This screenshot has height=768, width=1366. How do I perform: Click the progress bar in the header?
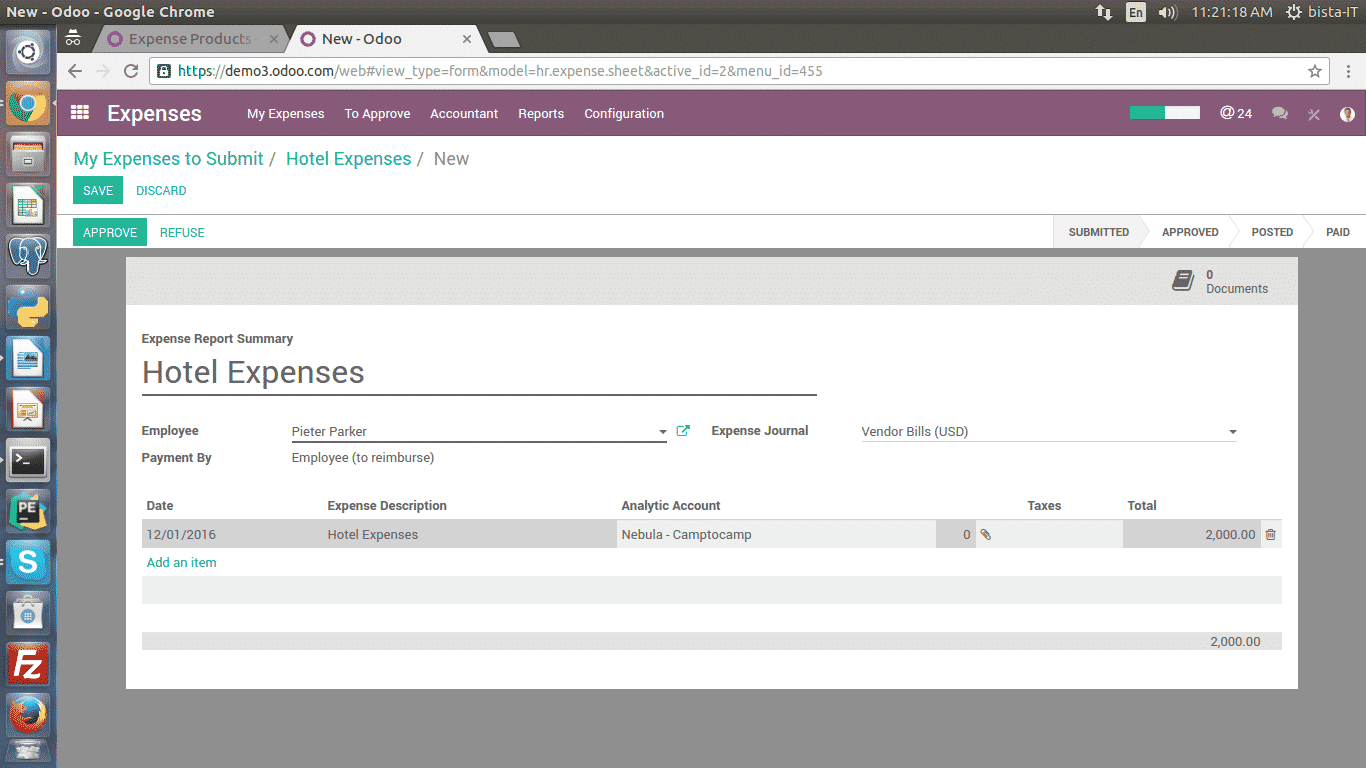pyautogui.click(x=1164, y=113)
